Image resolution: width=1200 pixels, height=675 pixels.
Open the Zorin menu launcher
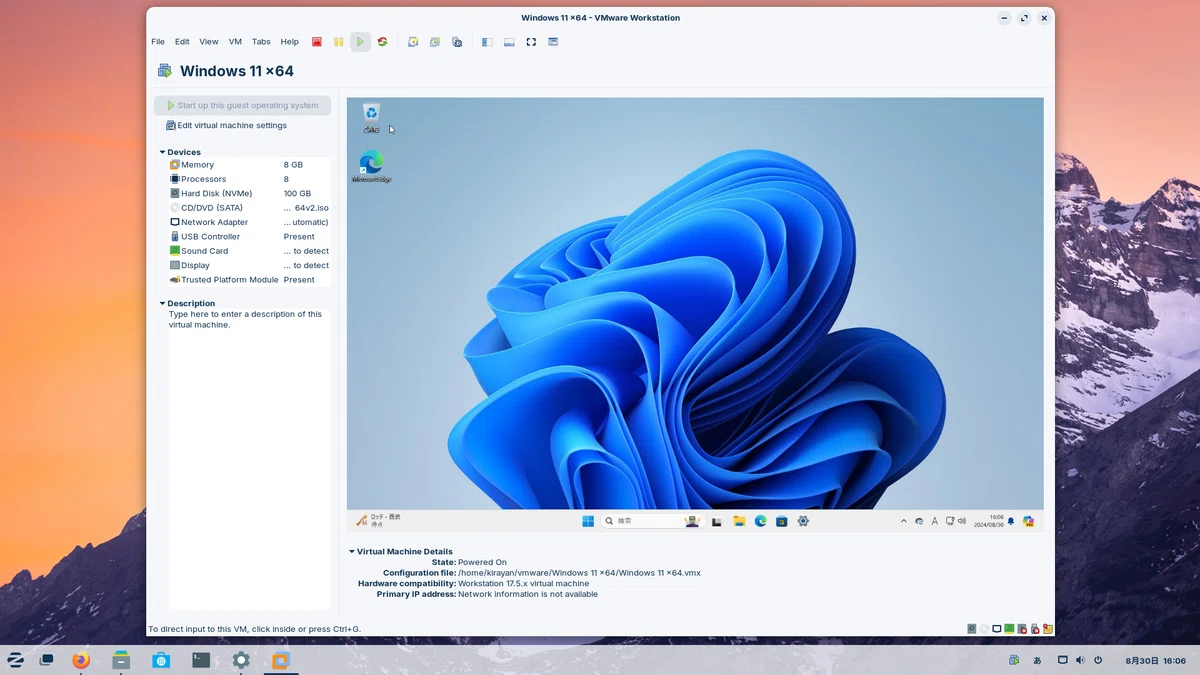coord(16,660)
